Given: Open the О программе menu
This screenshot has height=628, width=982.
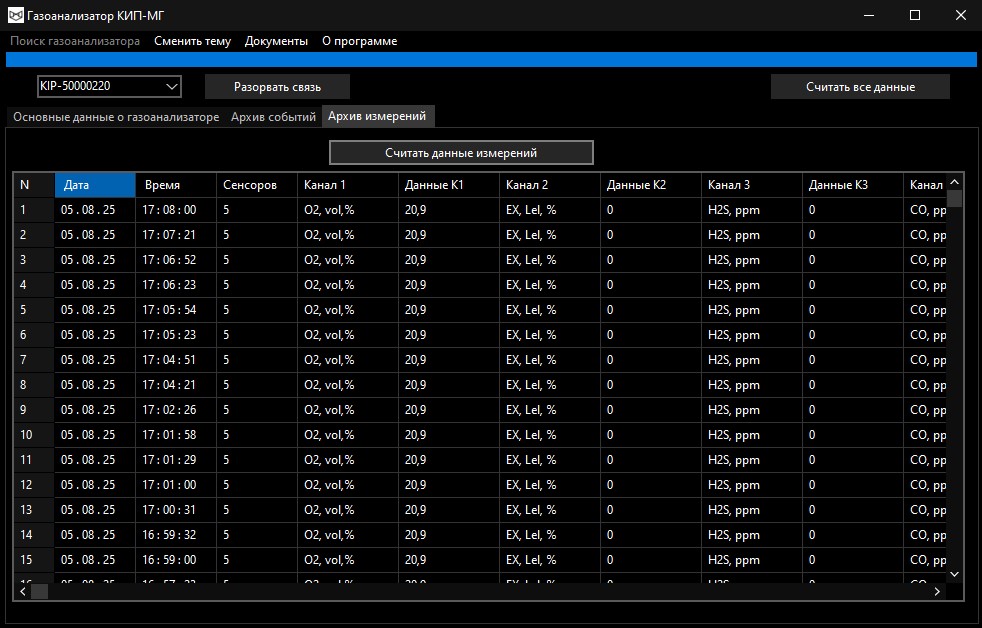Looking at the screenshot, I should tap(359, 41).
